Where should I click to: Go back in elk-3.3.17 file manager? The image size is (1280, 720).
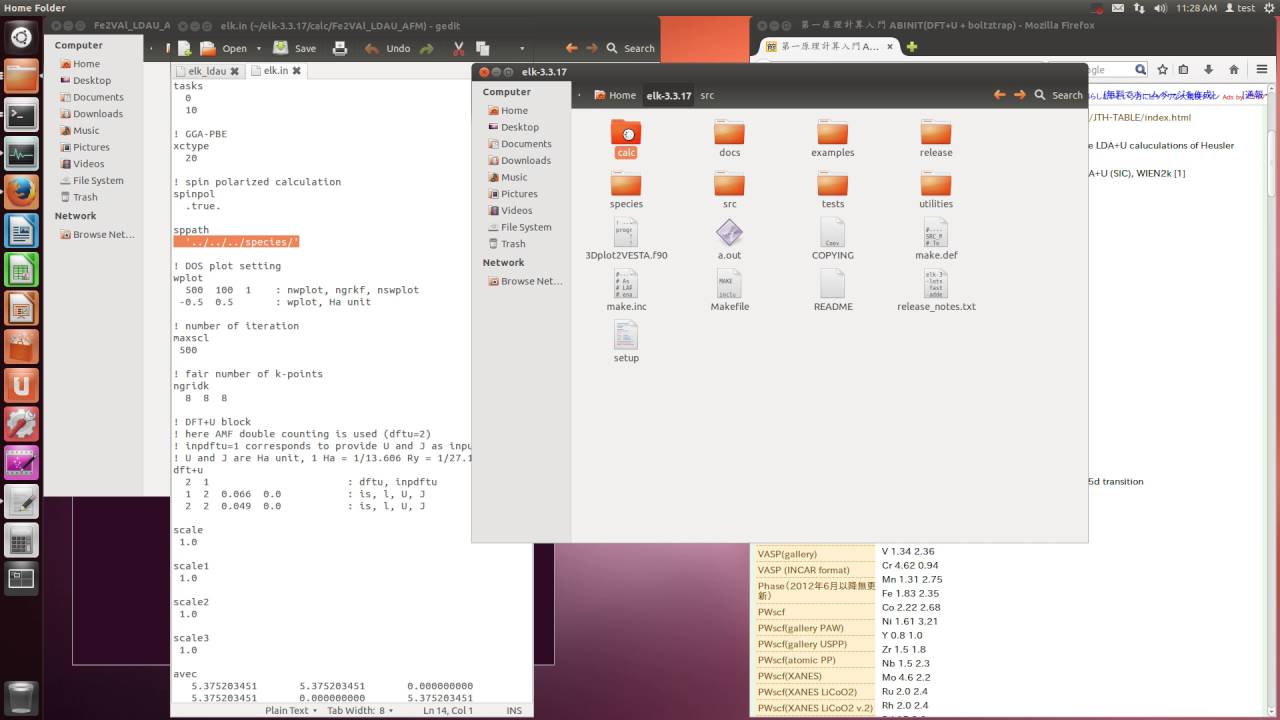click(x=999, y=95)
